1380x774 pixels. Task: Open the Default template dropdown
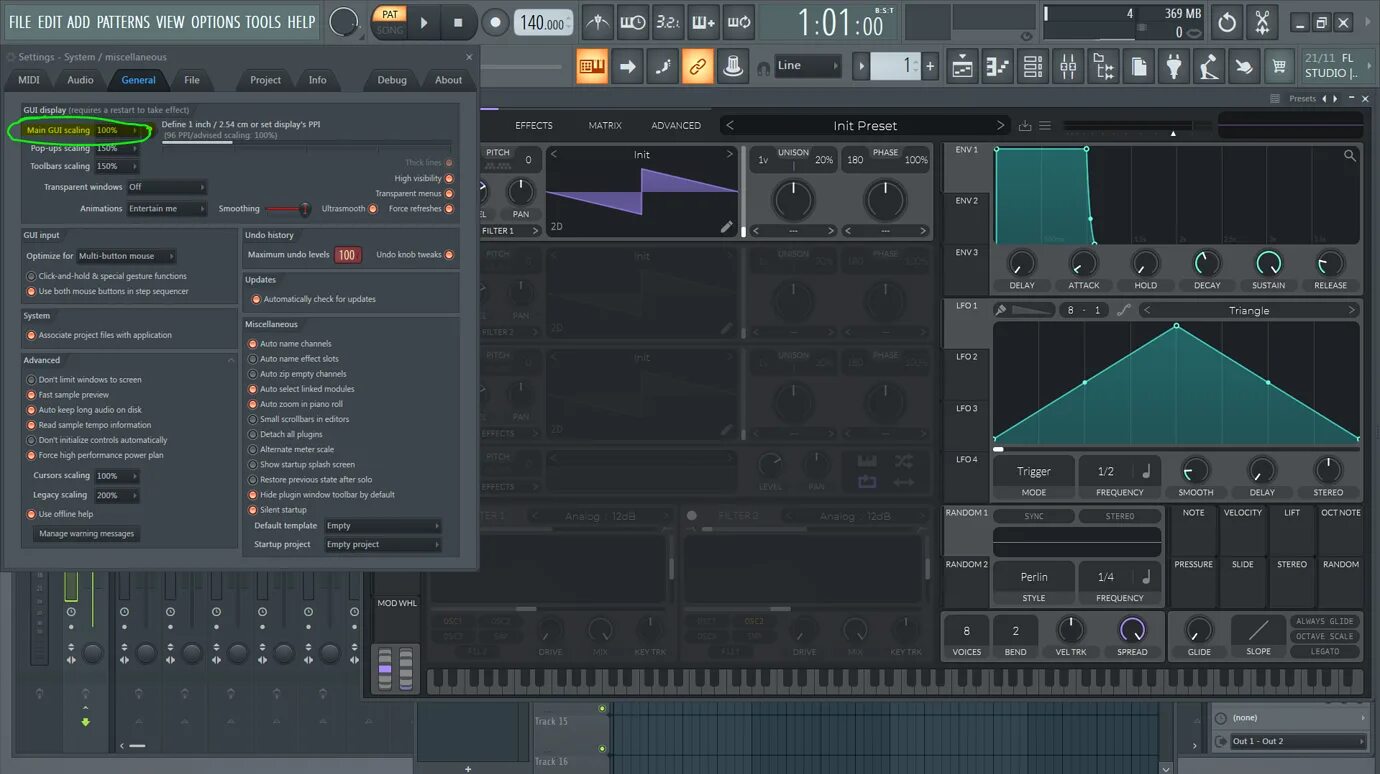(383, 526)
